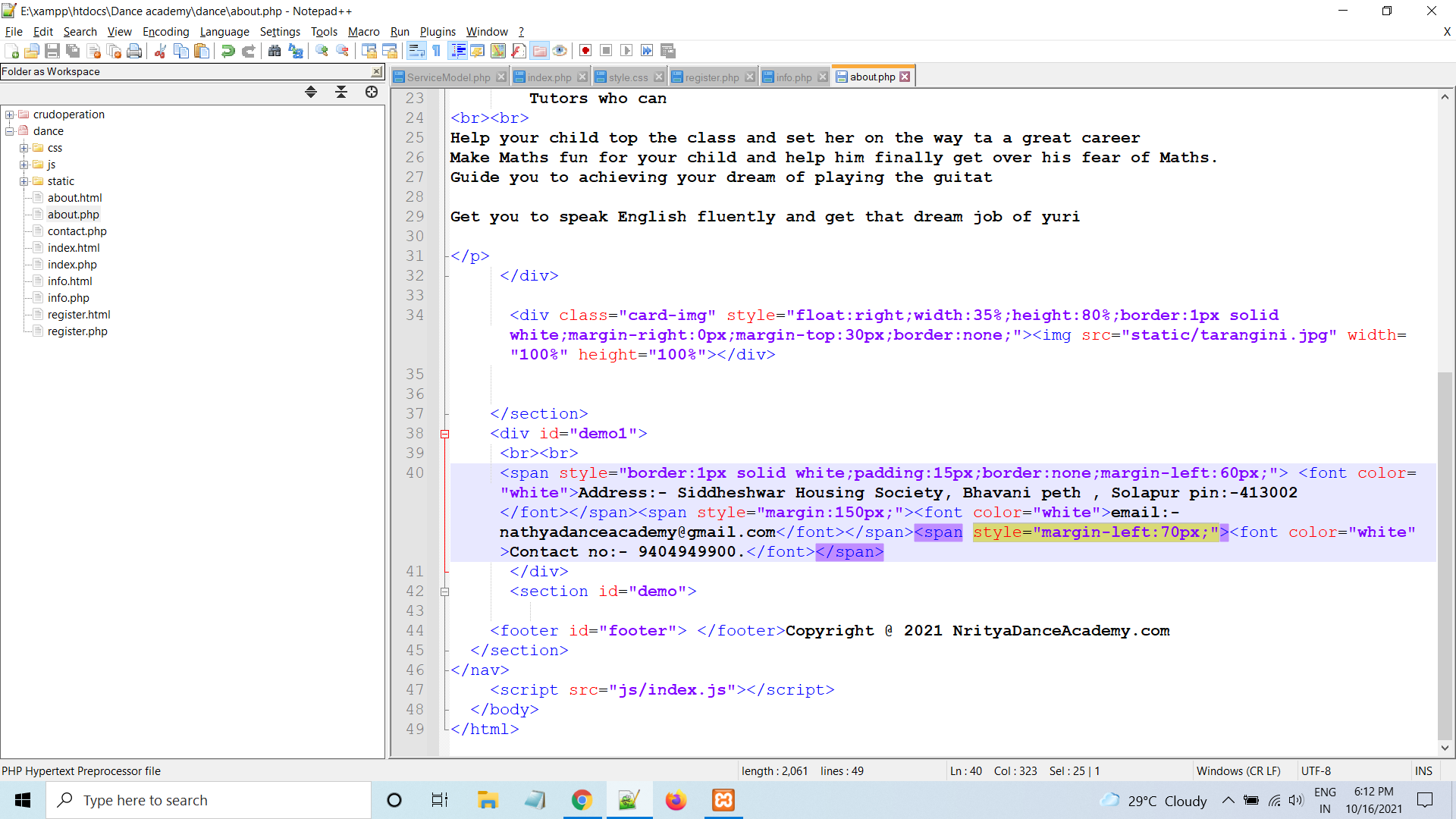Click the Paste toolbar icon
This screenshot has height=819, width=1456.
pos(202,51)
